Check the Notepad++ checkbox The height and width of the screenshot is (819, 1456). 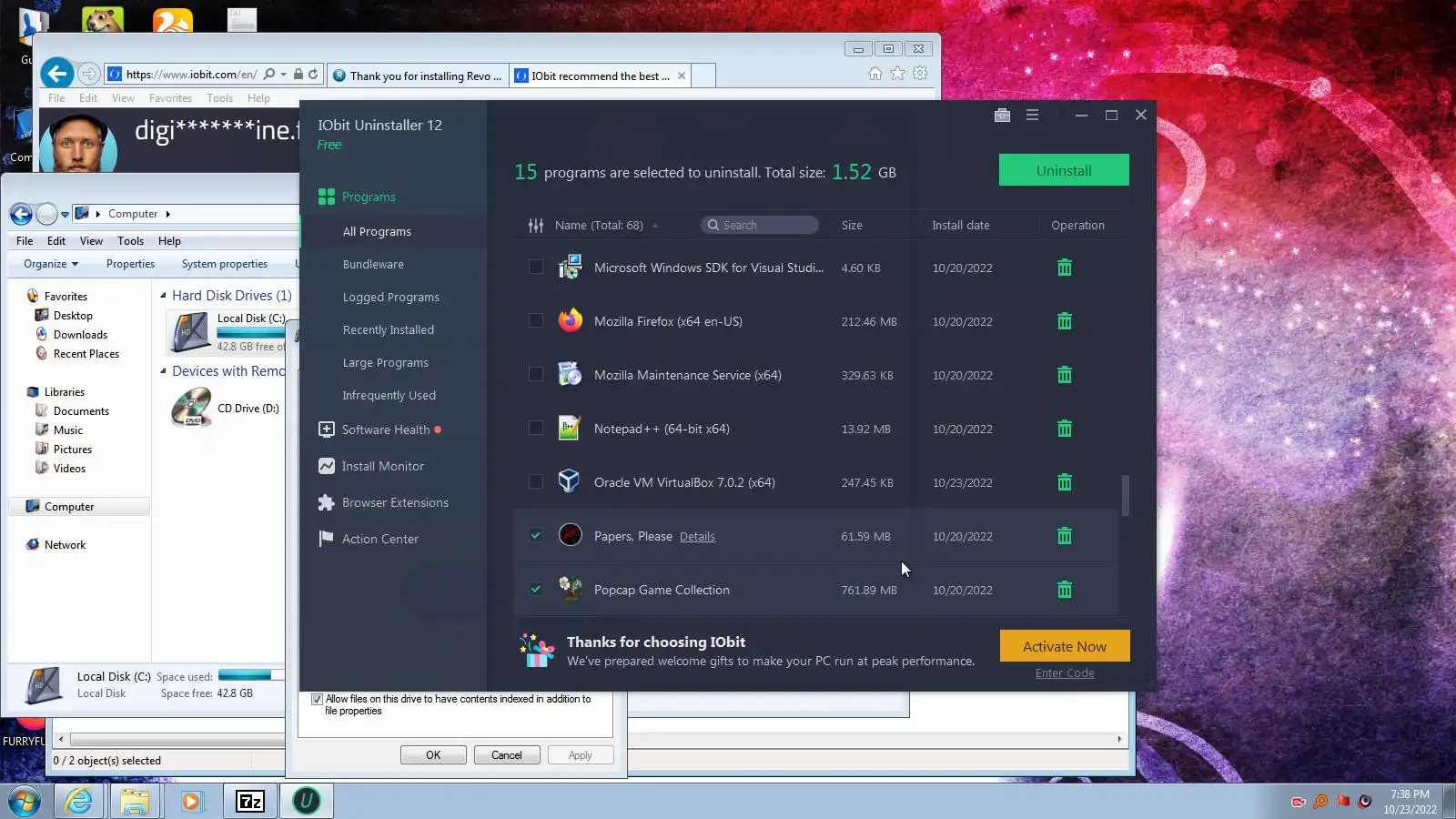coord(536,428)
